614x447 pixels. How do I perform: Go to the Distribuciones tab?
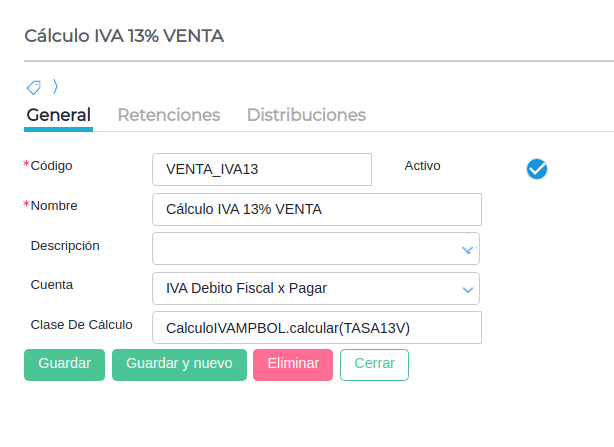pyautogui.click(x=306, y=115)
